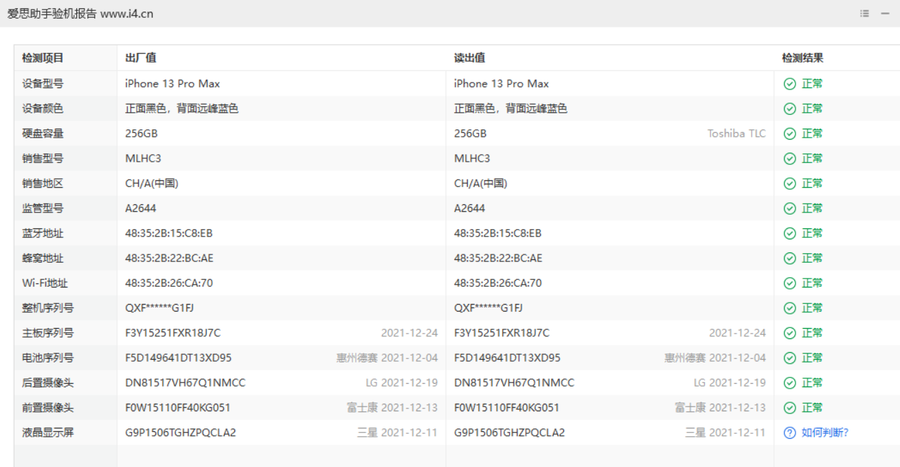Click the green check icon for 销售地区
The height and width of the screenshot is (467, 900).
click(x=790, y=184)
